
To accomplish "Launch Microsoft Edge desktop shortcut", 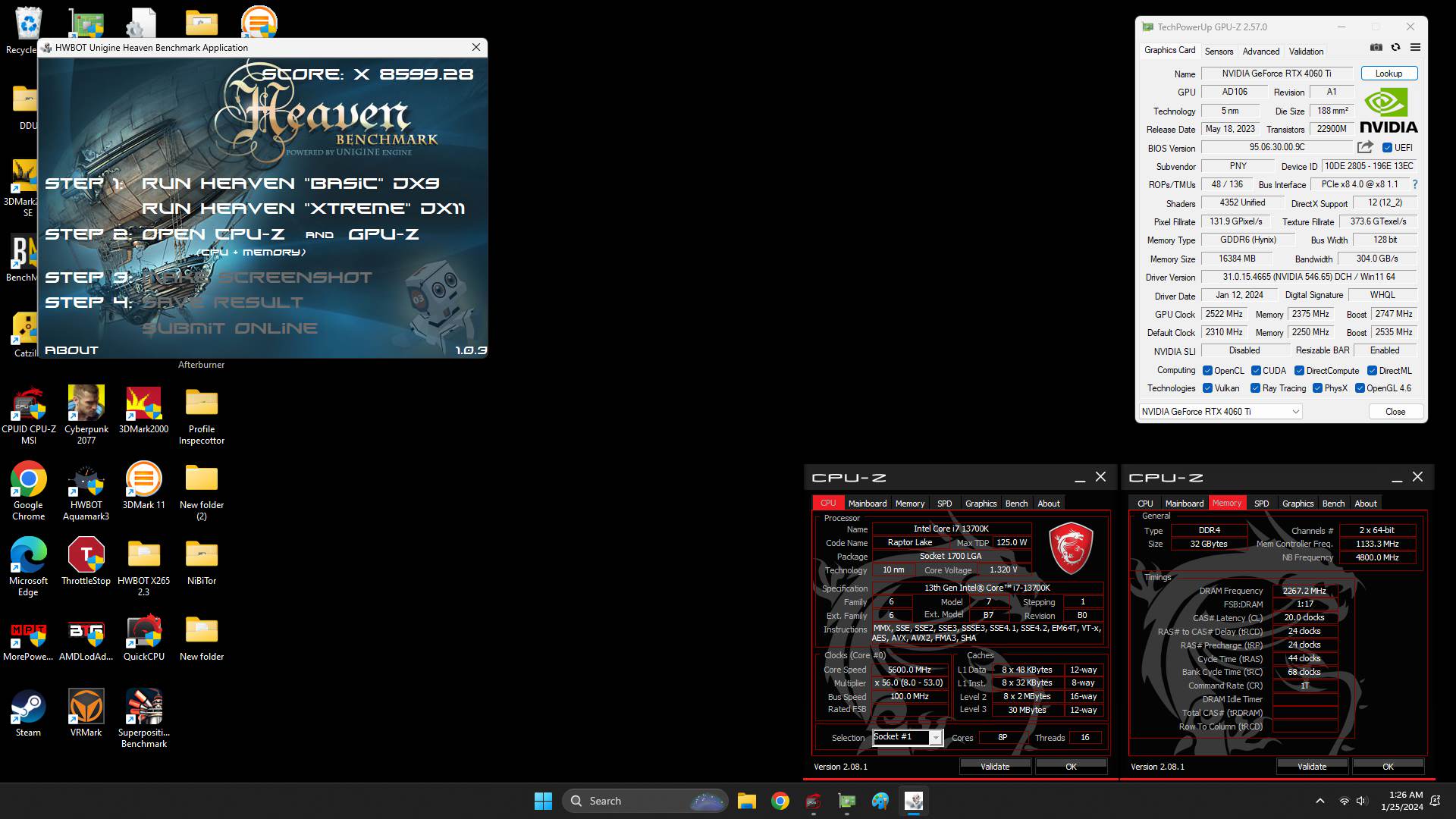I will [29, 566].
